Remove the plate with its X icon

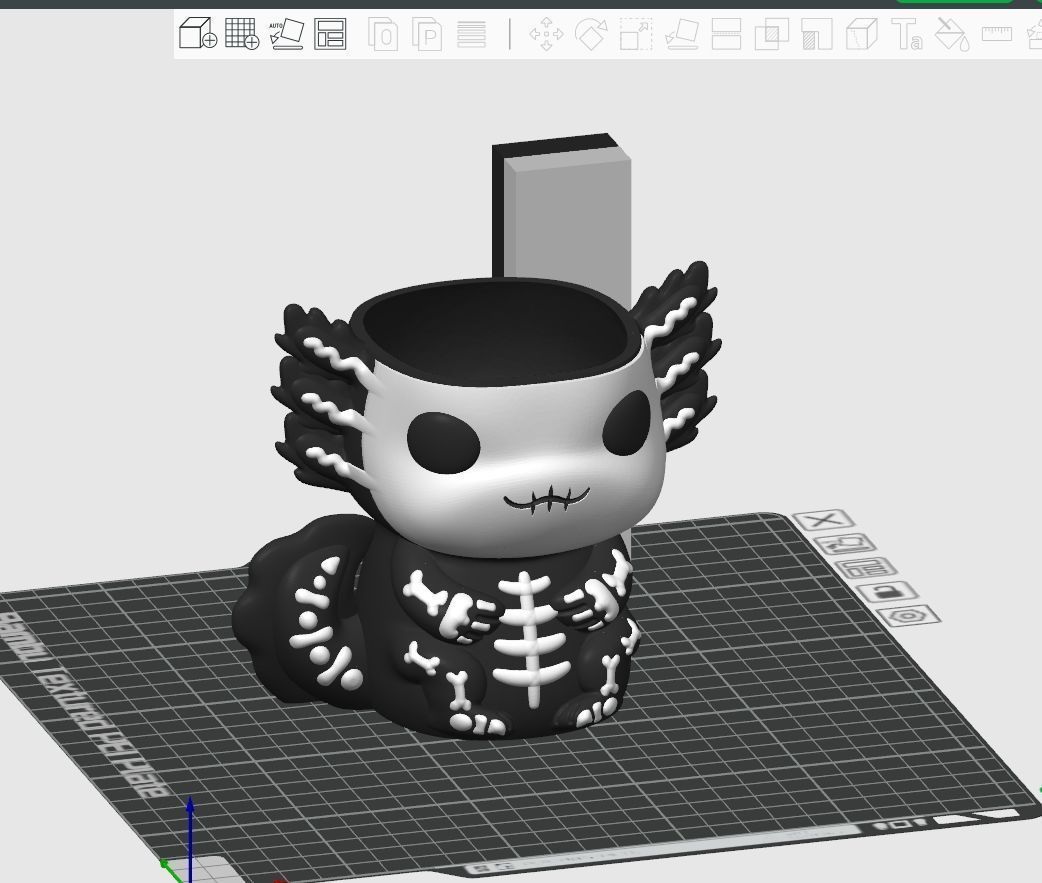click(x=823, y=520)
